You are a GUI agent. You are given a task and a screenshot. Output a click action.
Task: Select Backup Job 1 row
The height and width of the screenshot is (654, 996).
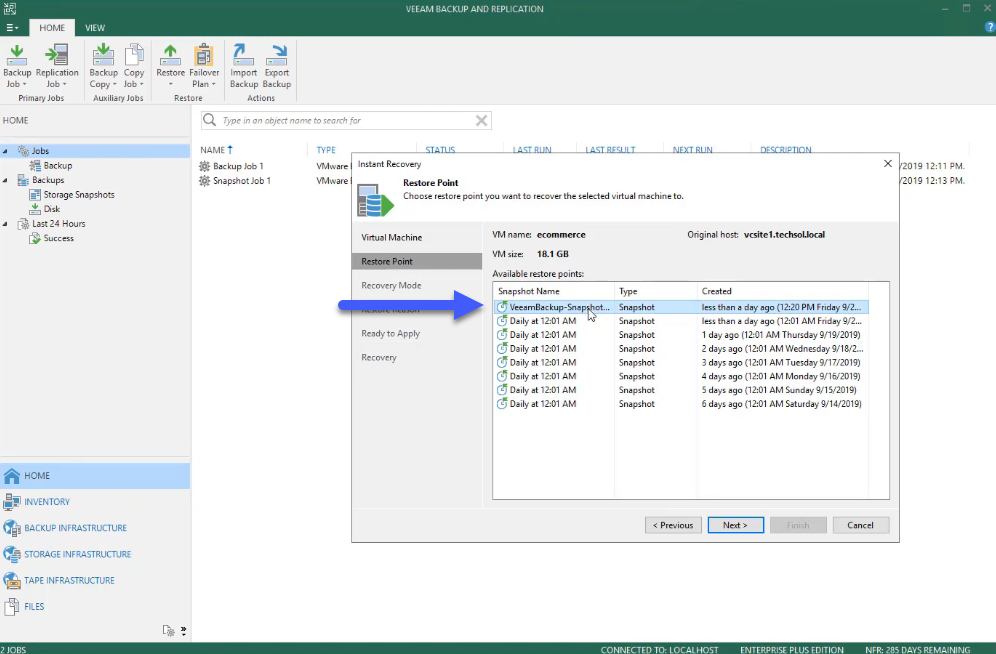tap(238, 166)
